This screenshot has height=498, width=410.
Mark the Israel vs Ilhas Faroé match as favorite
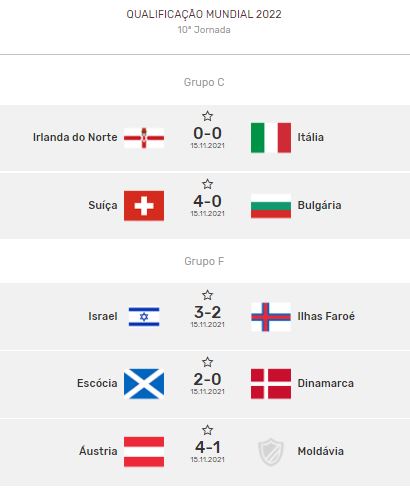click(x=207, y=295)
